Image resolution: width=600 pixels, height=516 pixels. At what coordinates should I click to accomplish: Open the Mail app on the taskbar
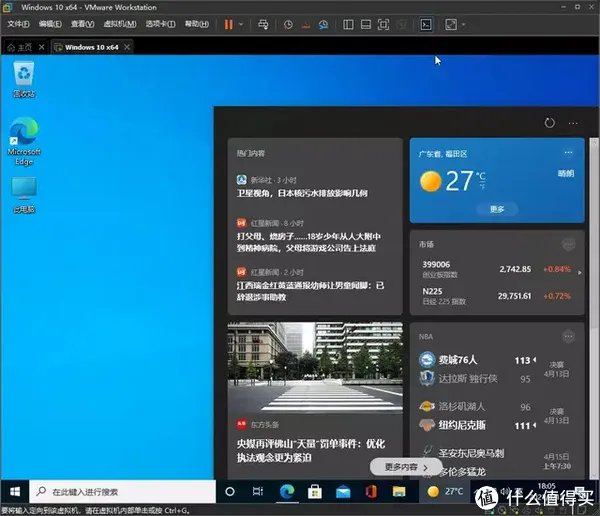tap(343, 492)
